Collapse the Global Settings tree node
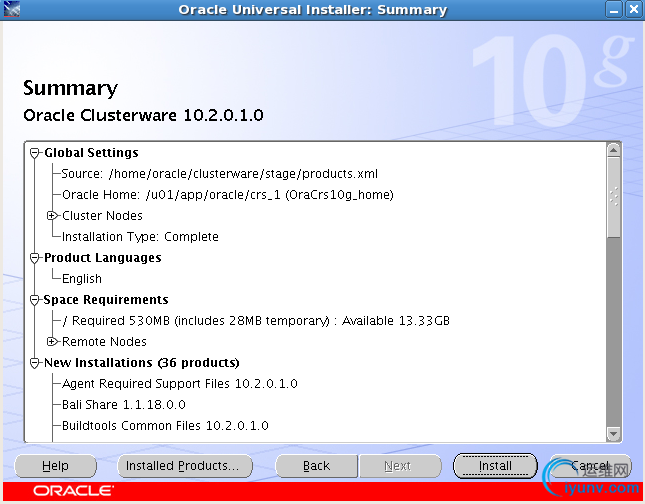This screenshot has width=645, height=504. point(35,153)
